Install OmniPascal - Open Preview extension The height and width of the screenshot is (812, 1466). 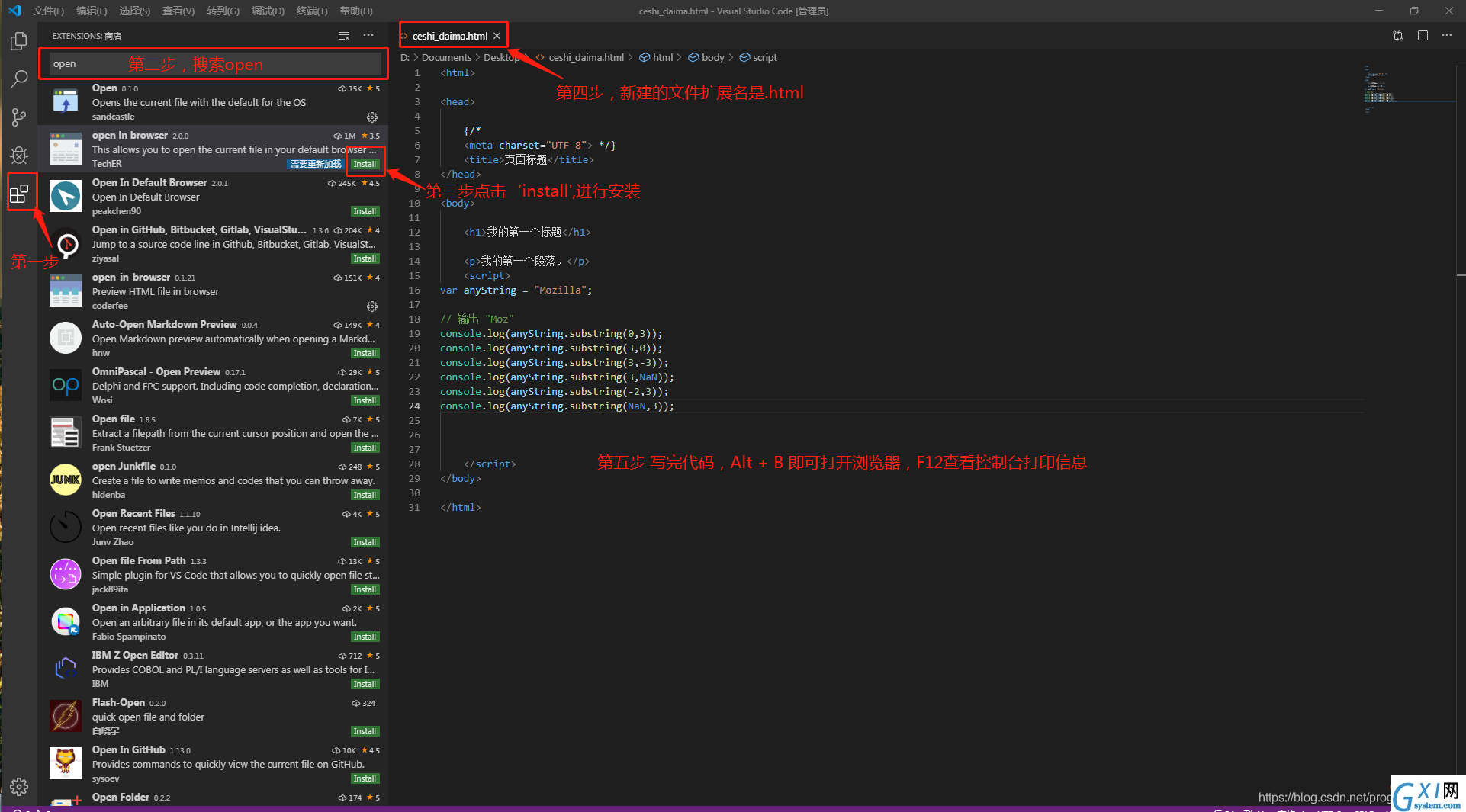pyautogui.click(x=365, y=400)
